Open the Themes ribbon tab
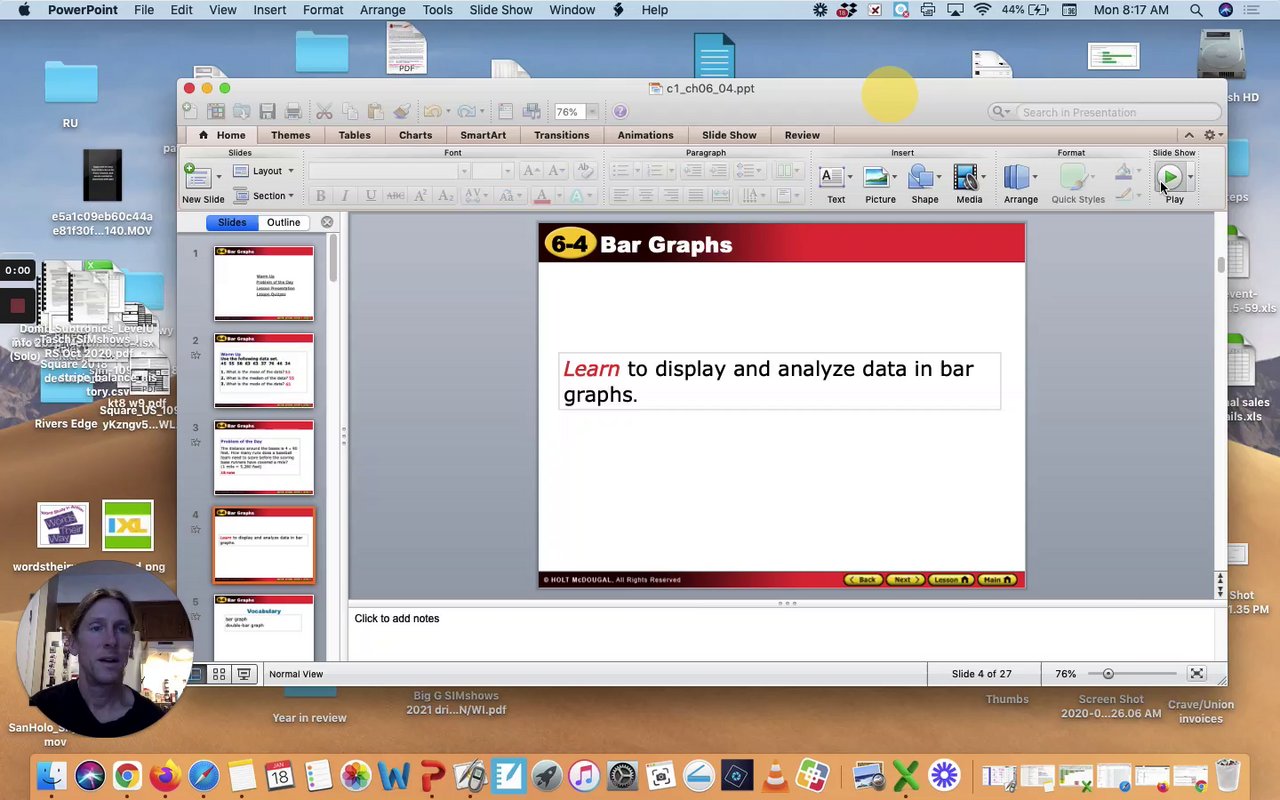The height and width of the screenshot is (800, 1280). click(290, 135)
